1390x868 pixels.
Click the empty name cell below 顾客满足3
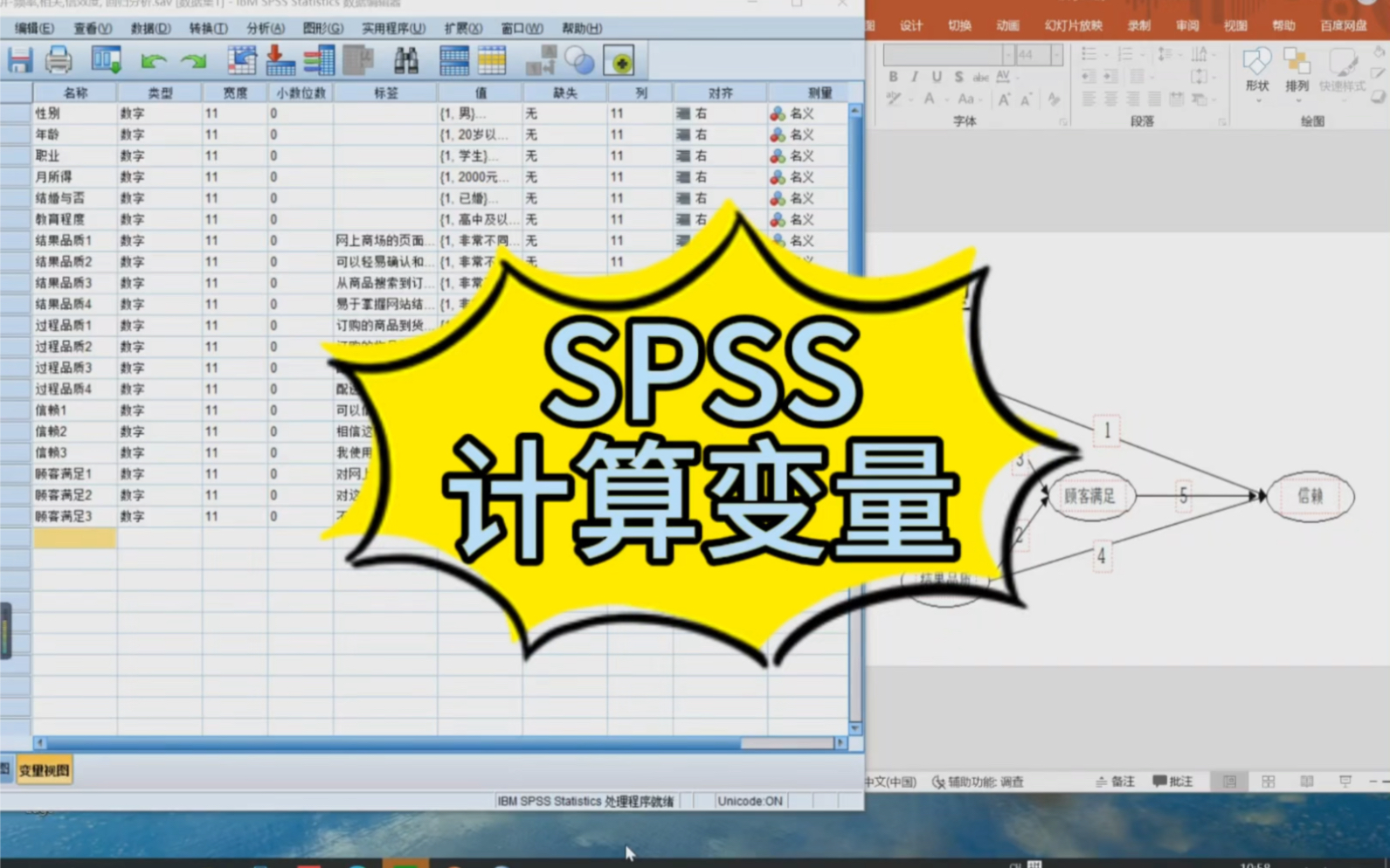pos(74,537)
